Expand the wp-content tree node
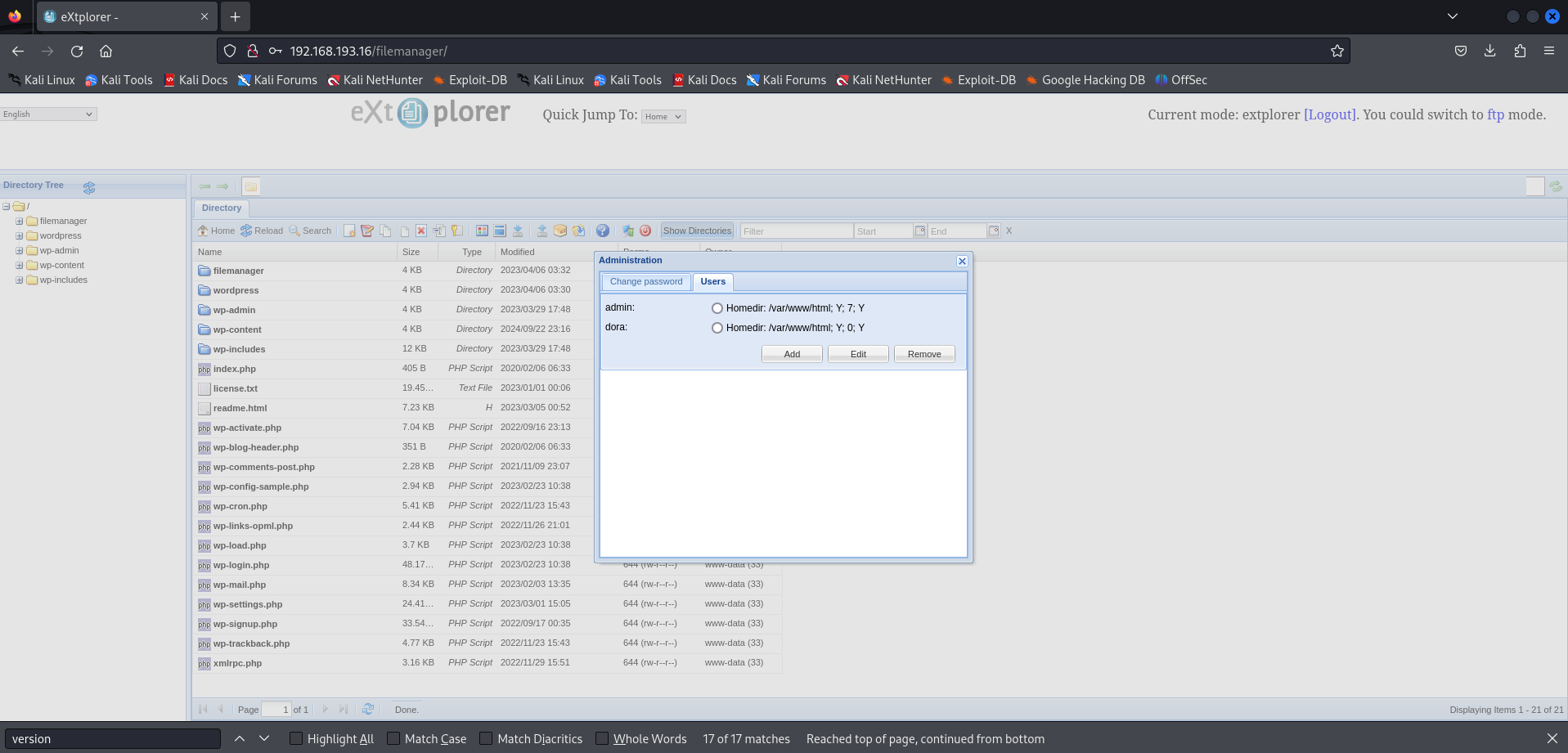1568x753 pixels. (19, 265)
